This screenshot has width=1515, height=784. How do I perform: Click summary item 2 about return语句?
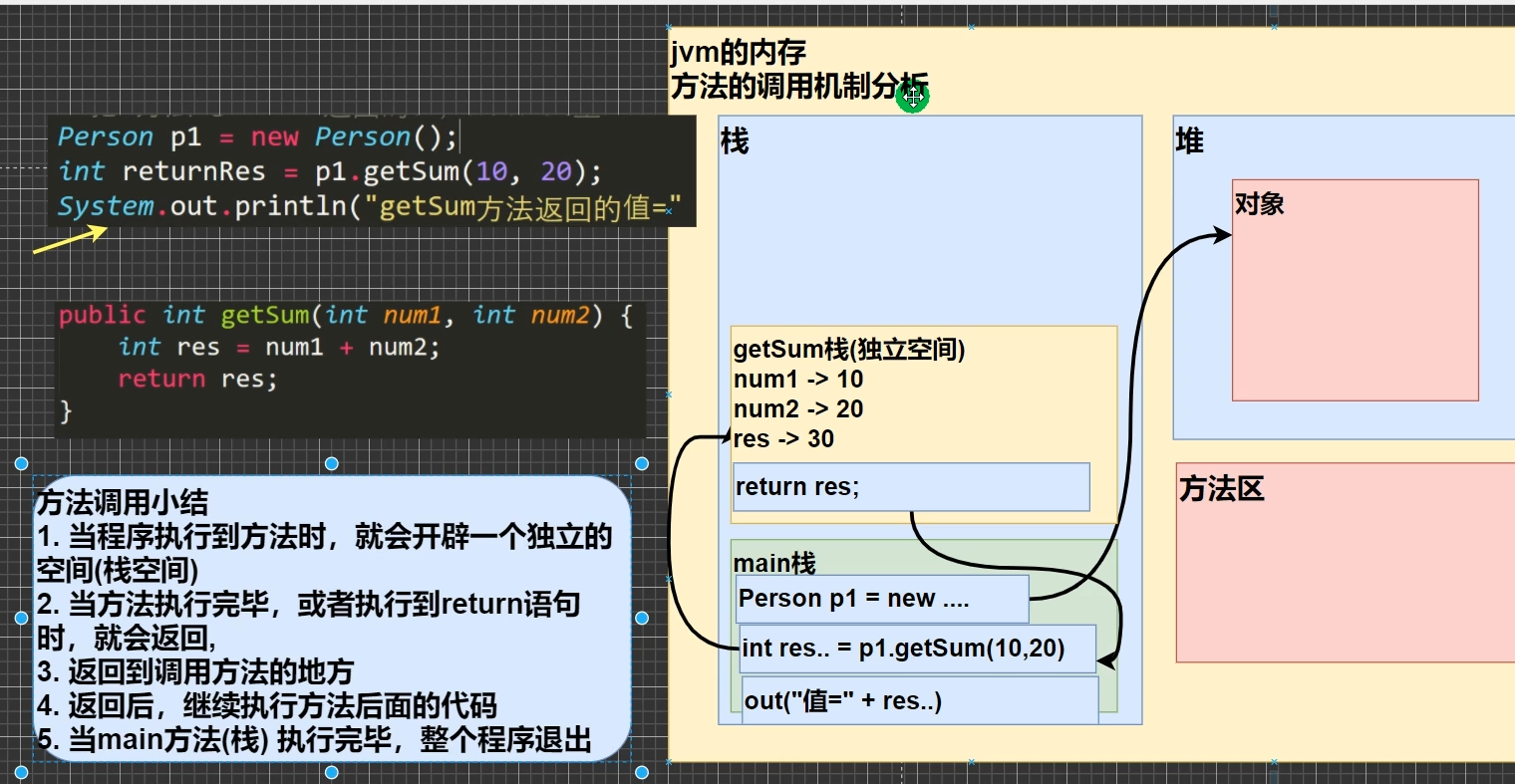point(309,621)
